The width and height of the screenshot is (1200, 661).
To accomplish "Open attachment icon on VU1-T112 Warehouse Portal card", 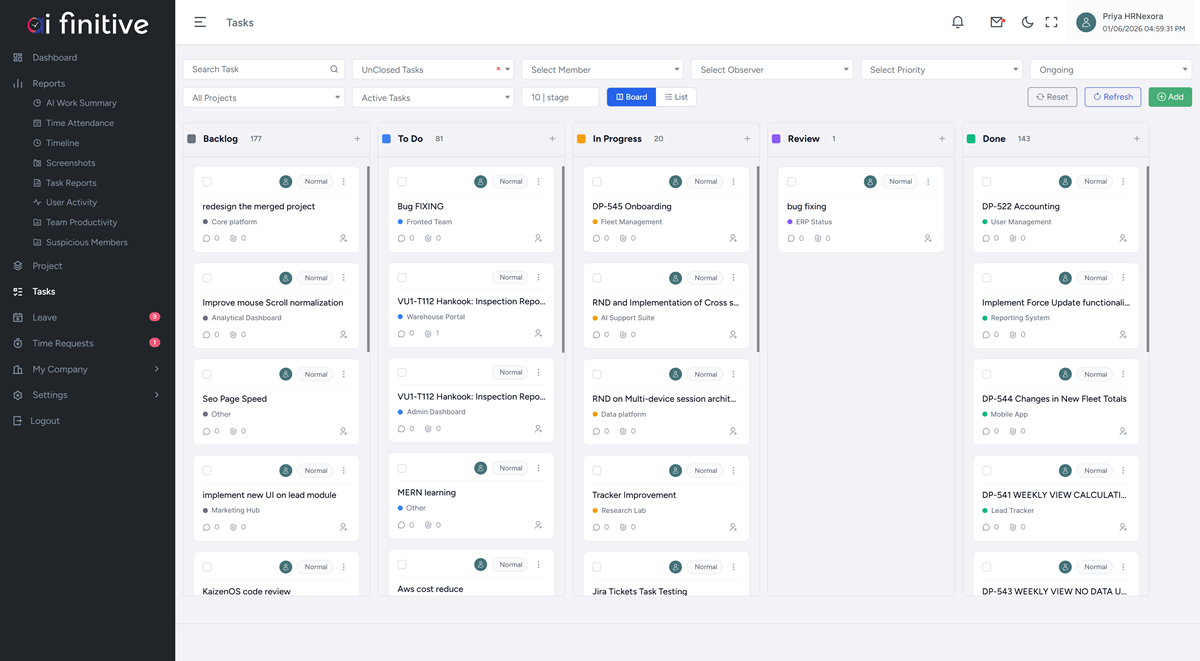I will [x=428, y=333].
